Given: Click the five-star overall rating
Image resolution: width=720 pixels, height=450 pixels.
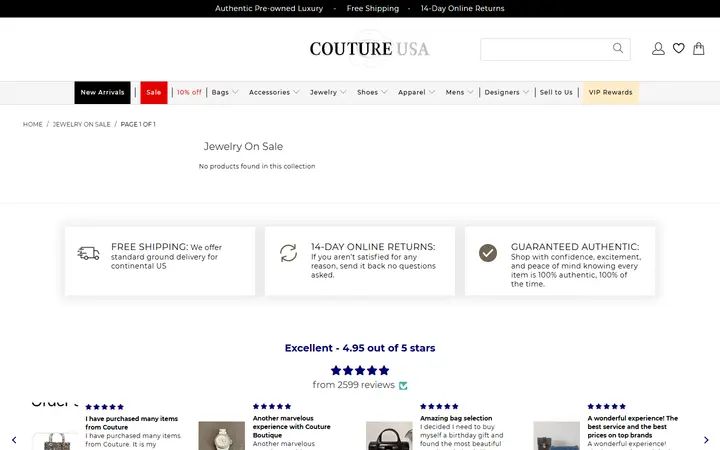Looking at the screenshot, I should click(x=360, y=370).
